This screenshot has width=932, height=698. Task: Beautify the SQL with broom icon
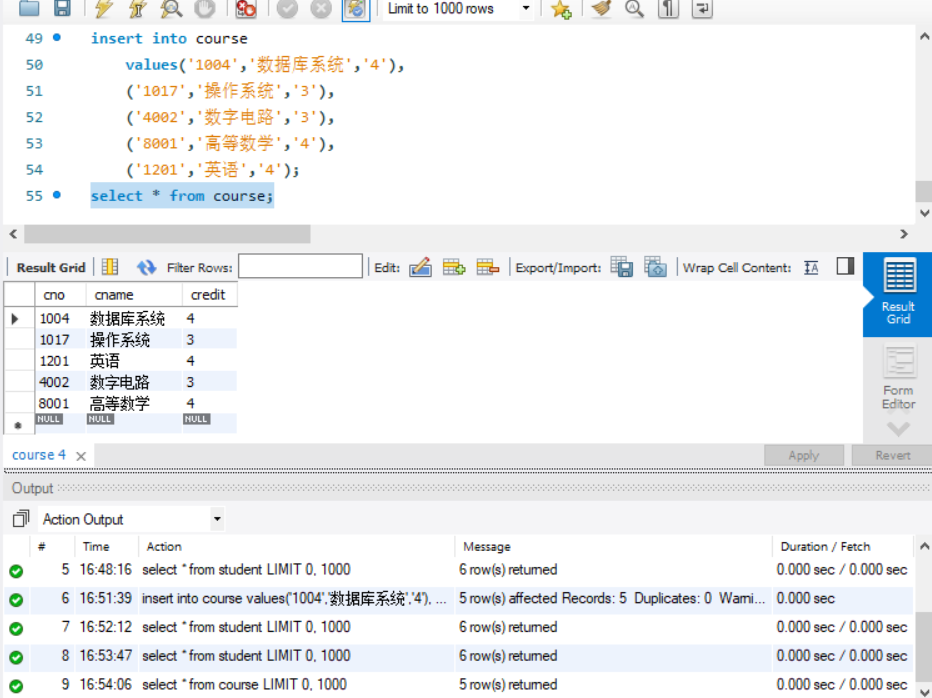point(602,8)
